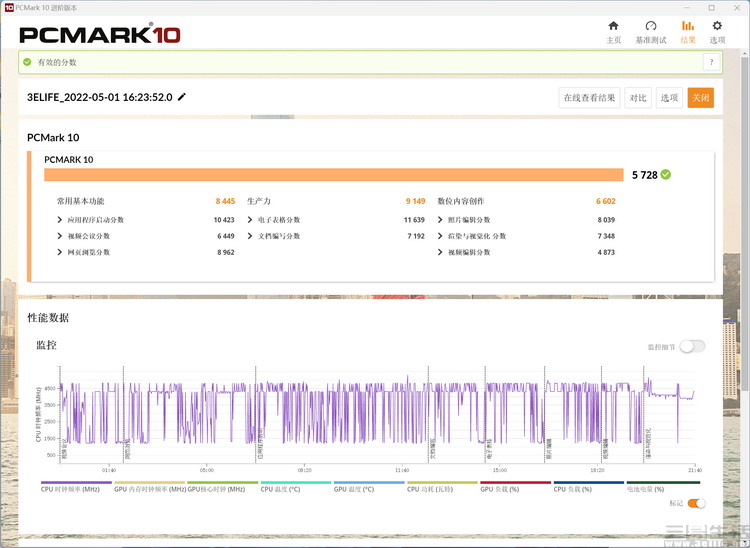Toggle the 监控细节 switch

tap(693, 346)
